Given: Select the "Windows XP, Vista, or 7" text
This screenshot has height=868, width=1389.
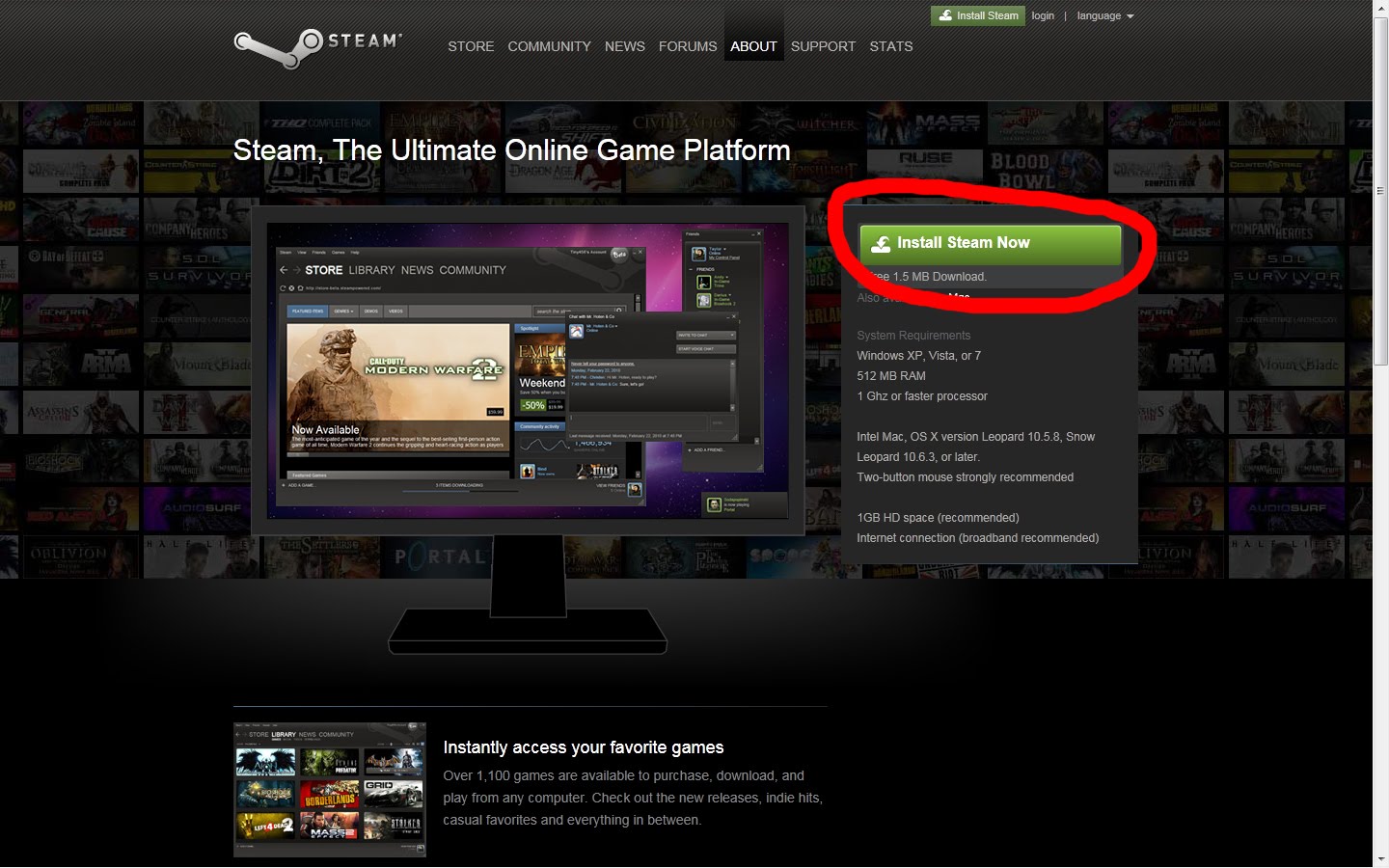Looking at the screenshot, I should pos(919,356).
